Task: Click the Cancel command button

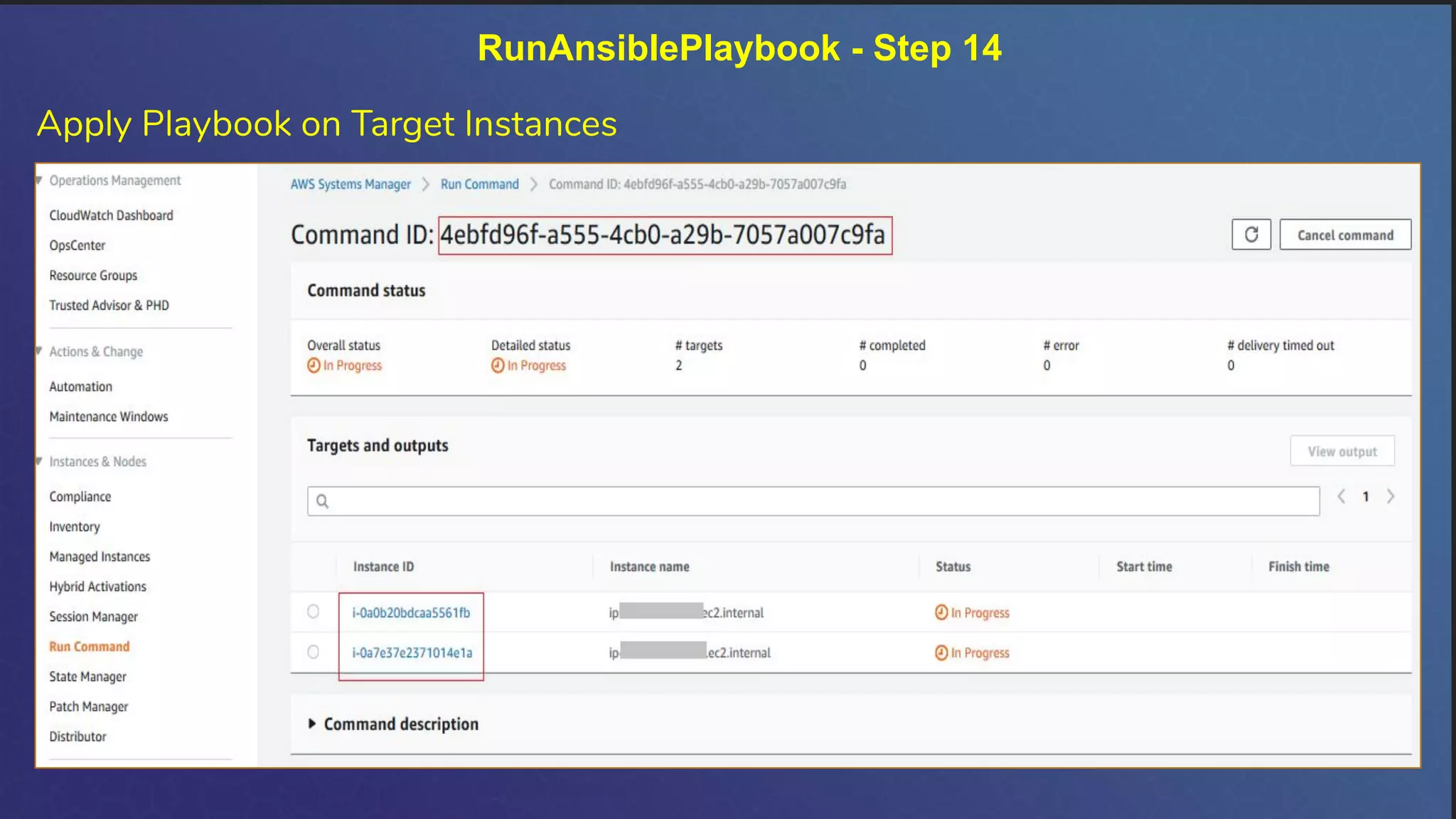Action: pyautogui.click(x=1345, y=235)
